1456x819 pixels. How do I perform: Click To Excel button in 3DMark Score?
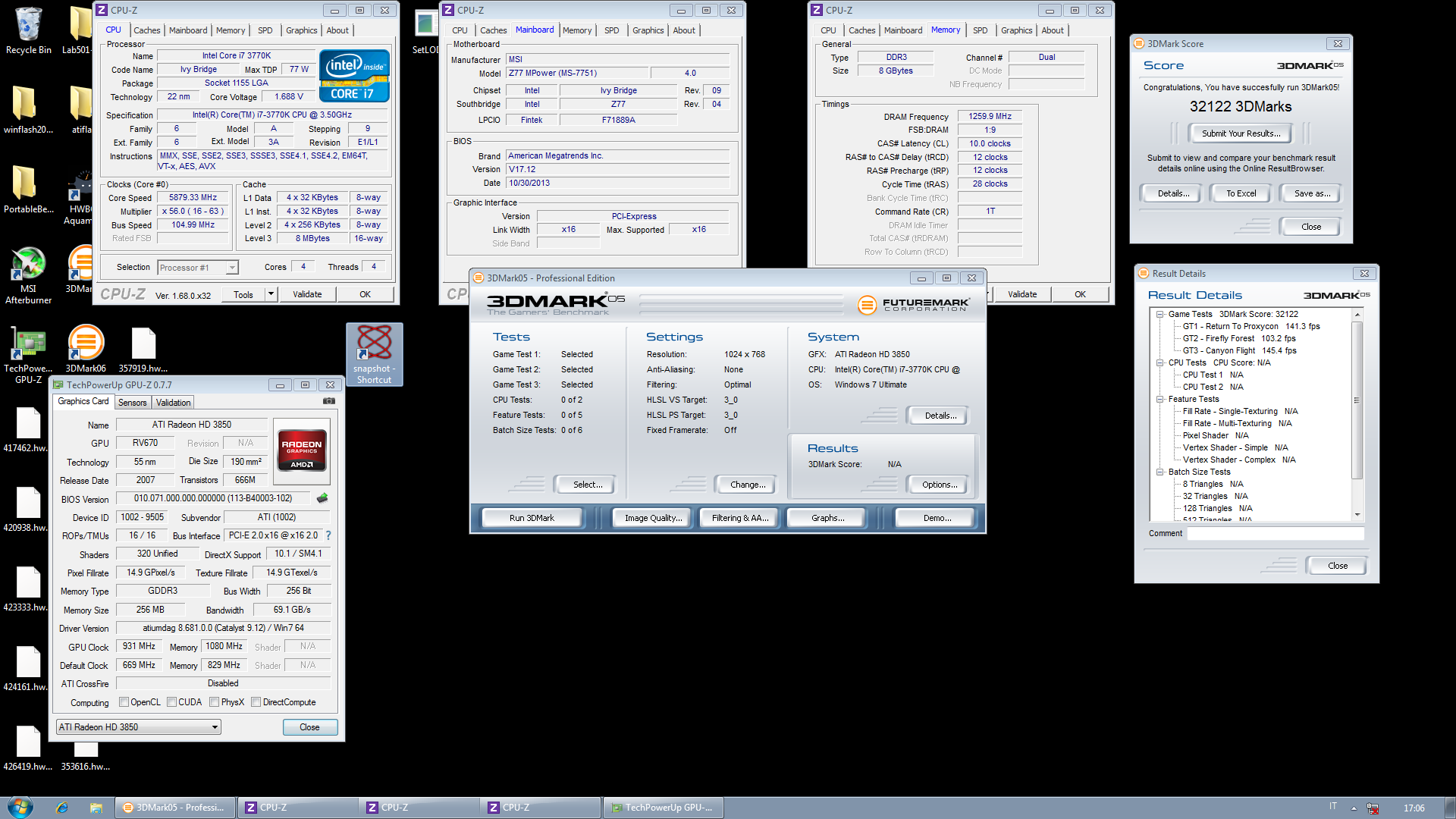1241,193
